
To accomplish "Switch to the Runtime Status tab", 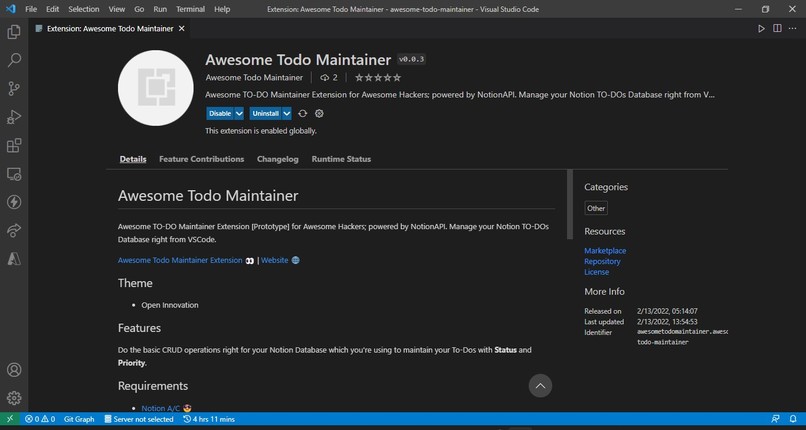I will pyautogui.click(x=341, y=159).
